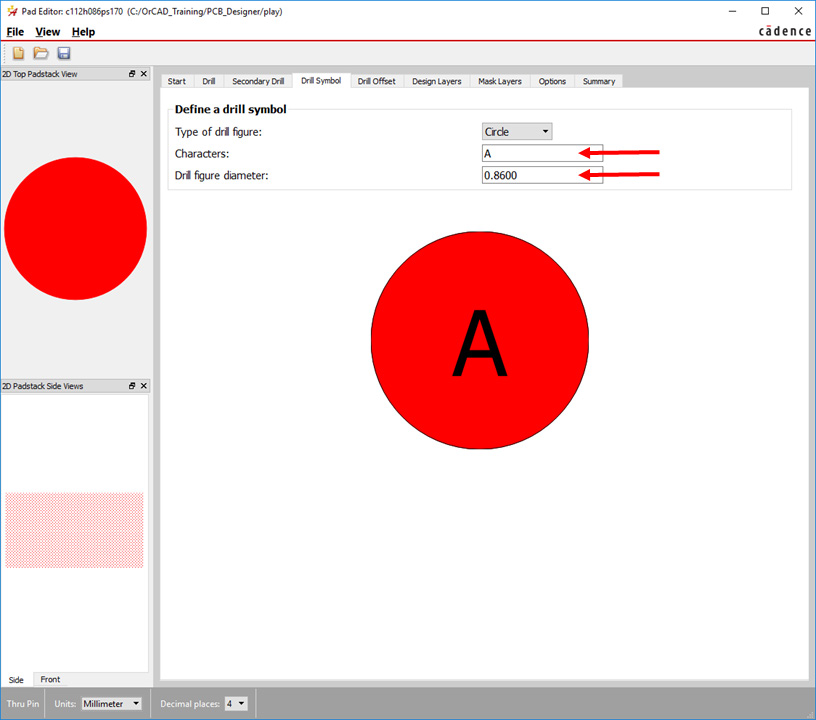816x720 pixels.
Task: Open the Help menu
Action: tap(83, 32)
